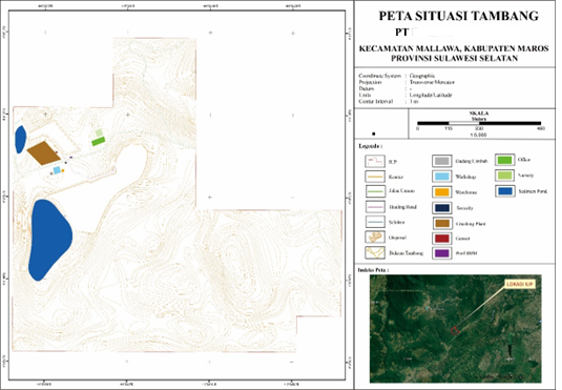Click the Office legend label
562x390 pixels.
524,160
